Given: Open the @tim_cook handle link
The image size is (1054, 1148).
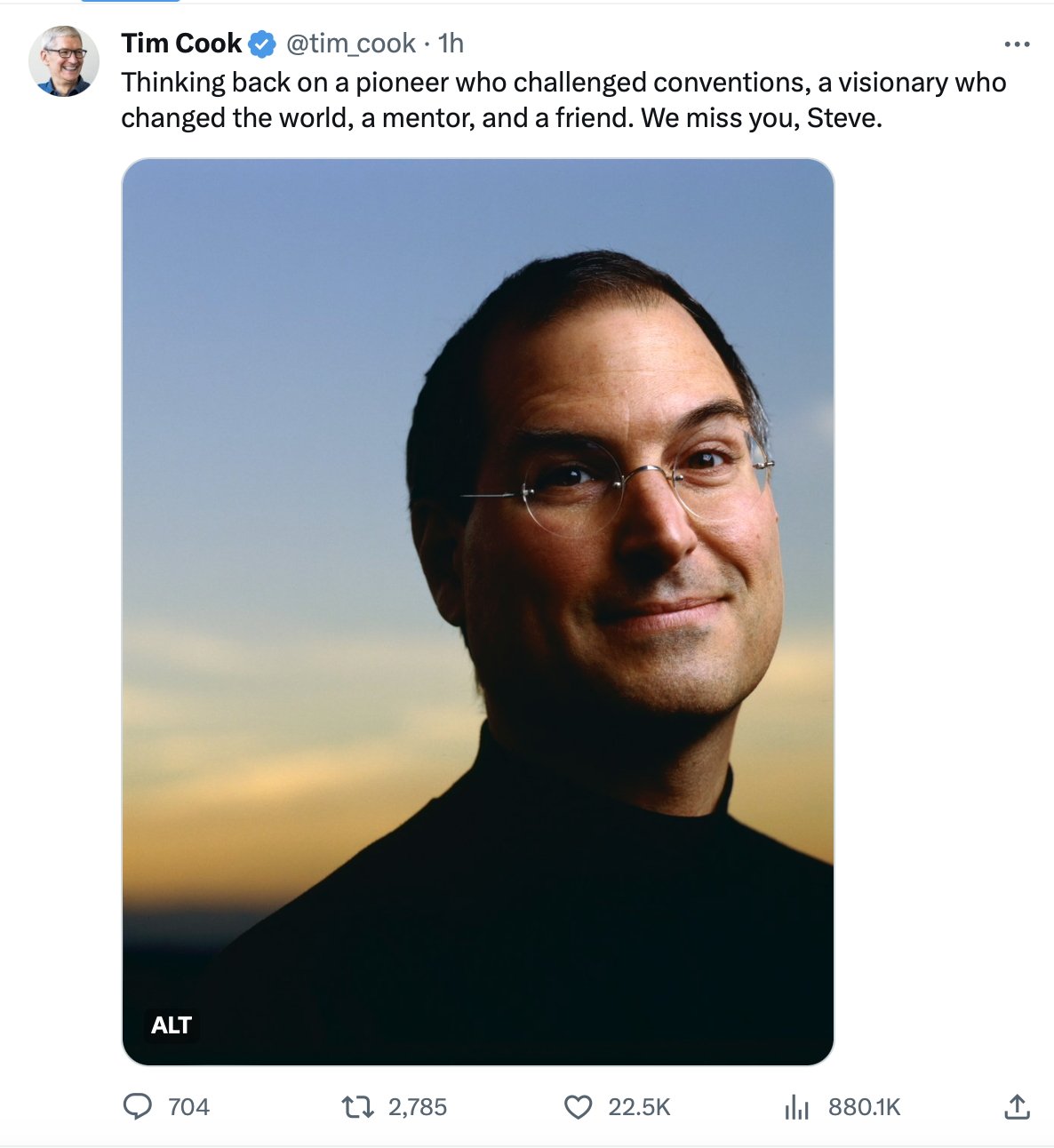Looking at the screenshot, I should (x=350, y=43).
